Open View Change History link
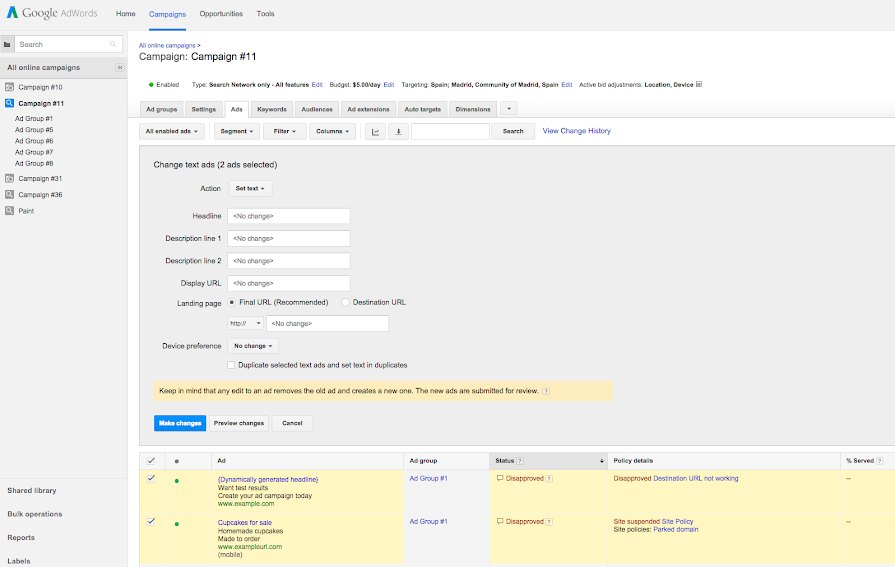 tap(576, 131)
